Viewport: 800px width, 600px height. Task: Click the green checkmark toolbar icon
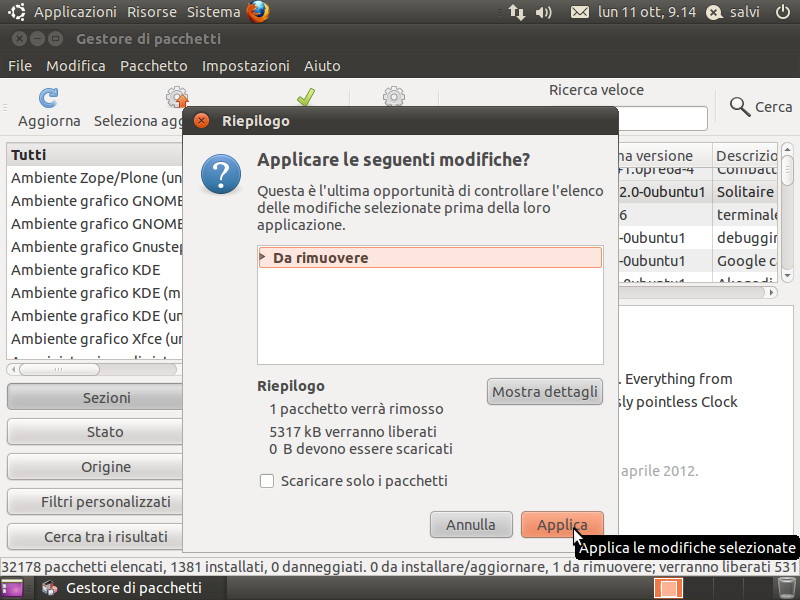306,97
